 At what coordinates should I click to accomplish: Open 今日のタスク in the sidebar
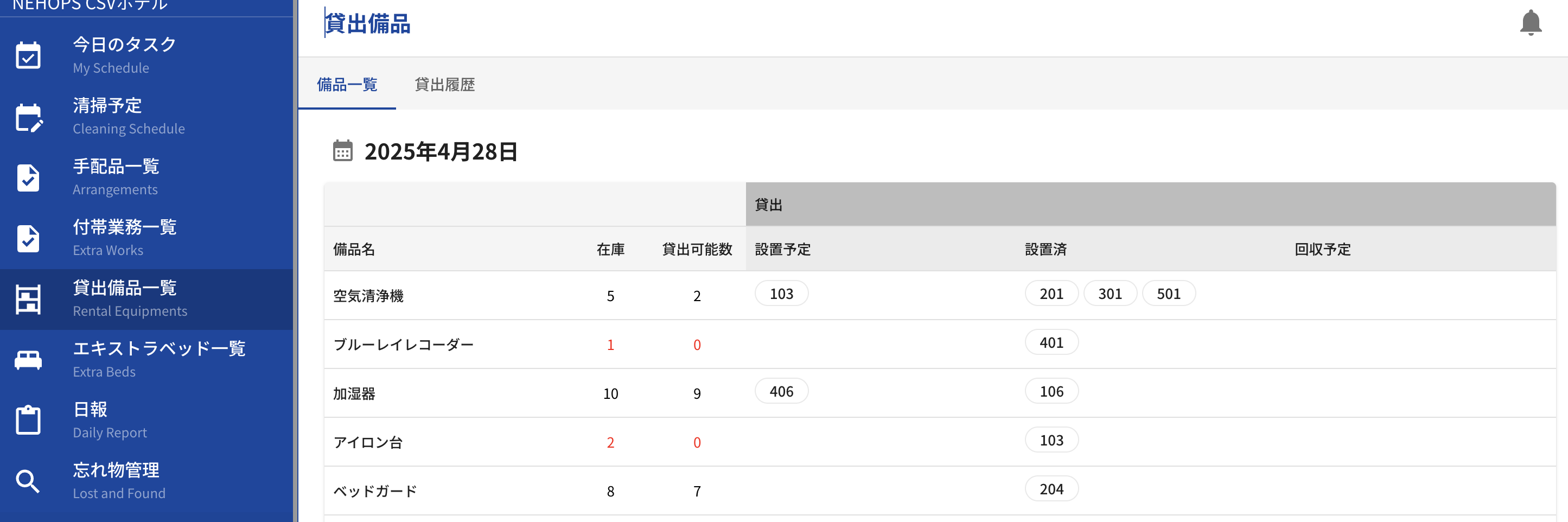tap(124, 44)
